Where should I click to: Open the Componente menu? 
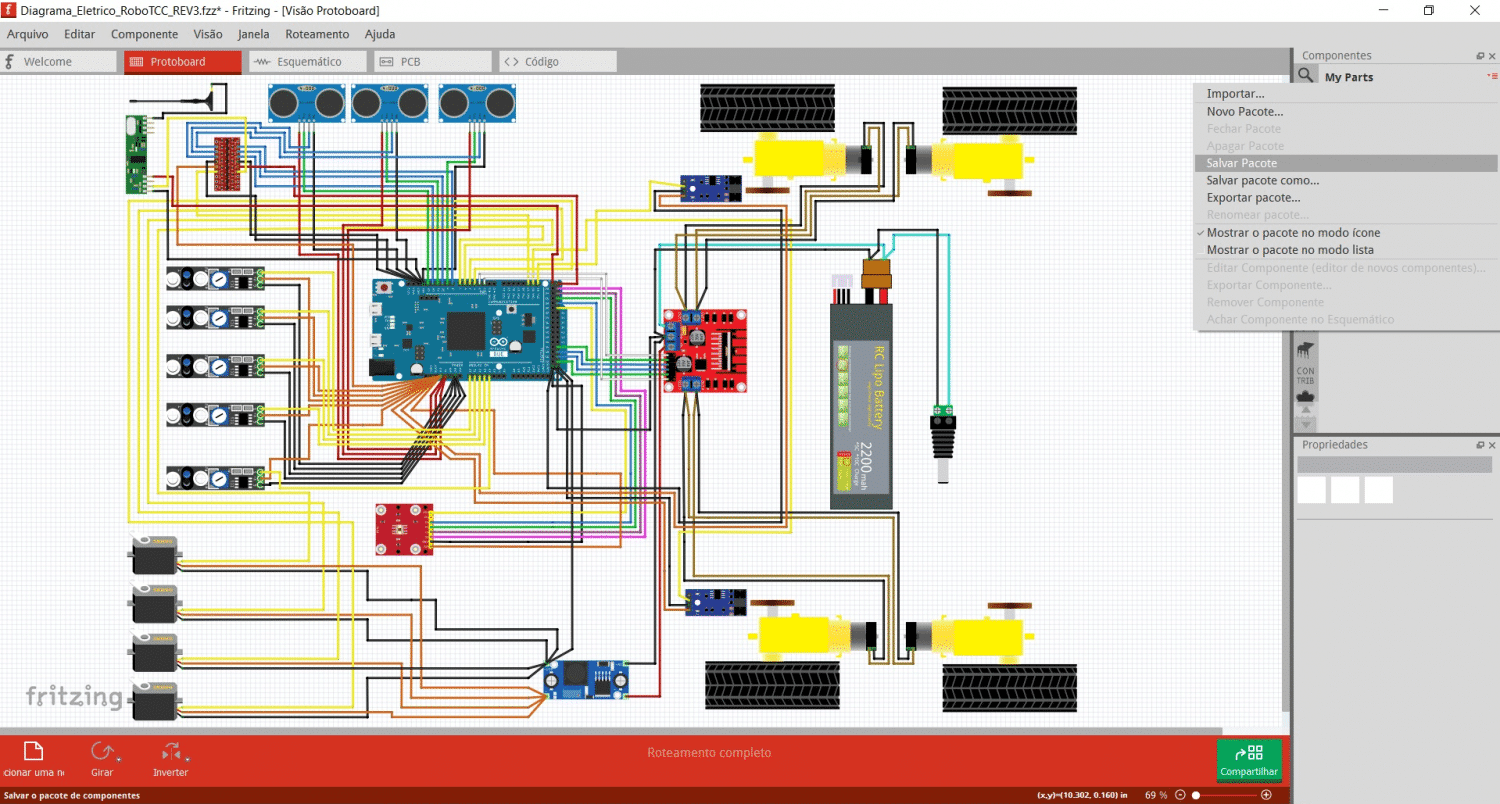pyautogui.click(x=144, y=34)
